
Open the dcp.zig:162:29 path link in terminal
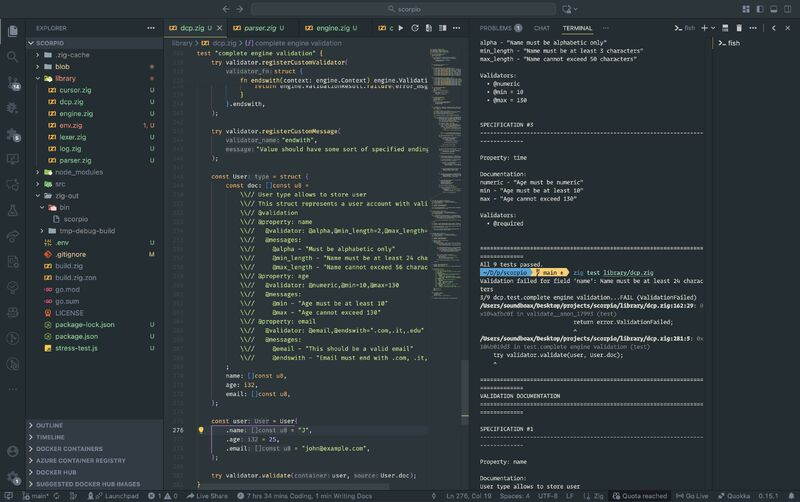pos(587,306)
